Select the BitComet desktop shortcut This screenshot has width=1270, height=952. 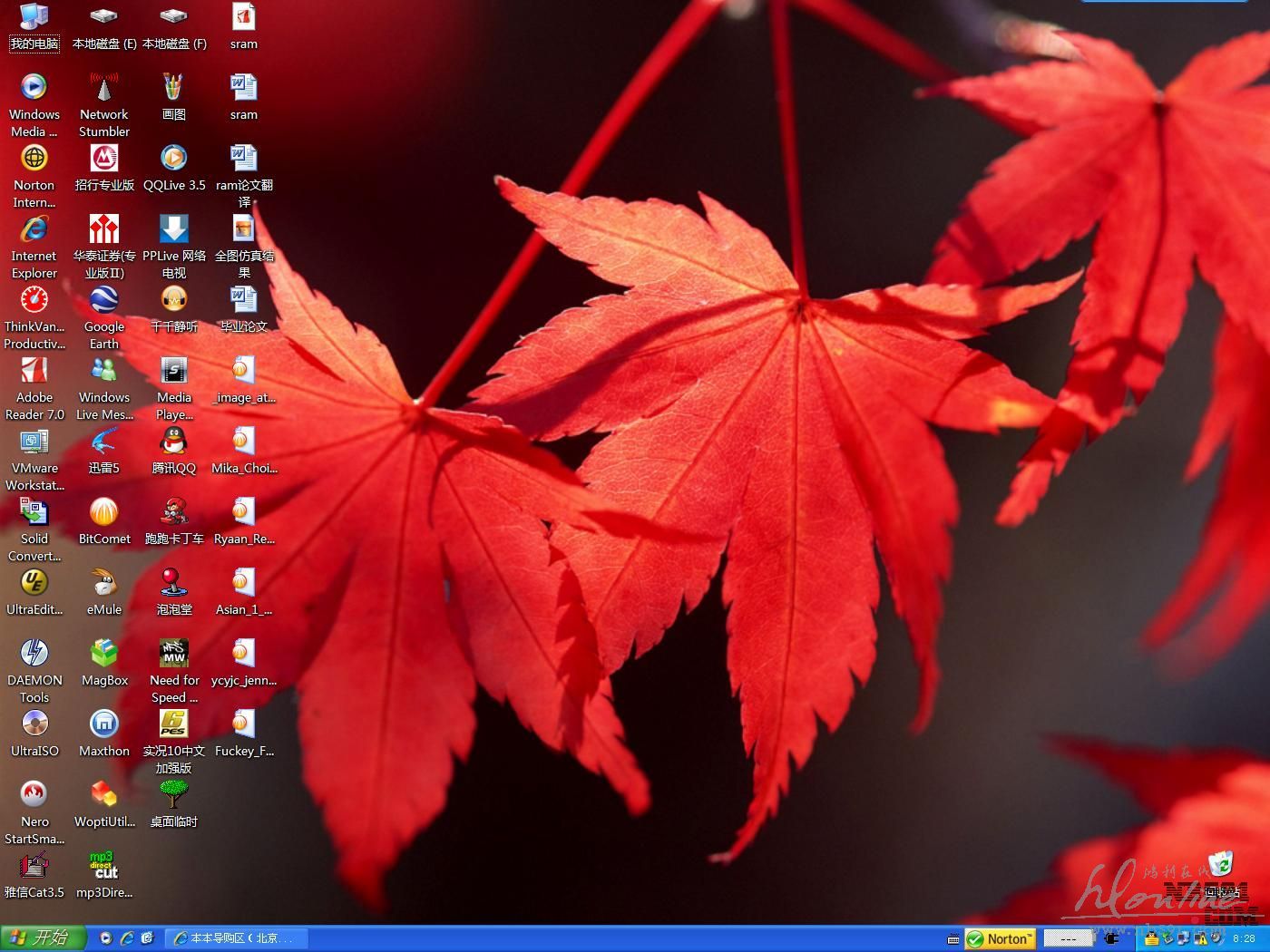pos(104,513)
